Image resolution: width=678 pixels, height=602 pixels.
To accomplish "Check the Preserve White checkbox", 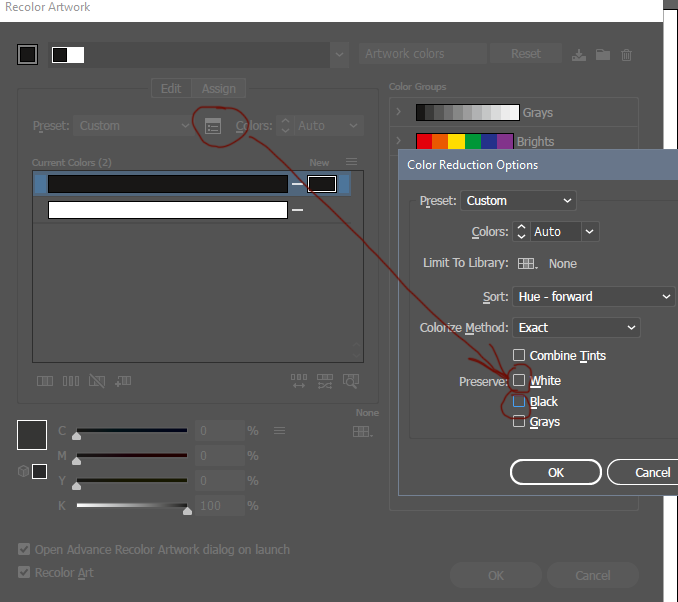I will click(x=519, y=380).
